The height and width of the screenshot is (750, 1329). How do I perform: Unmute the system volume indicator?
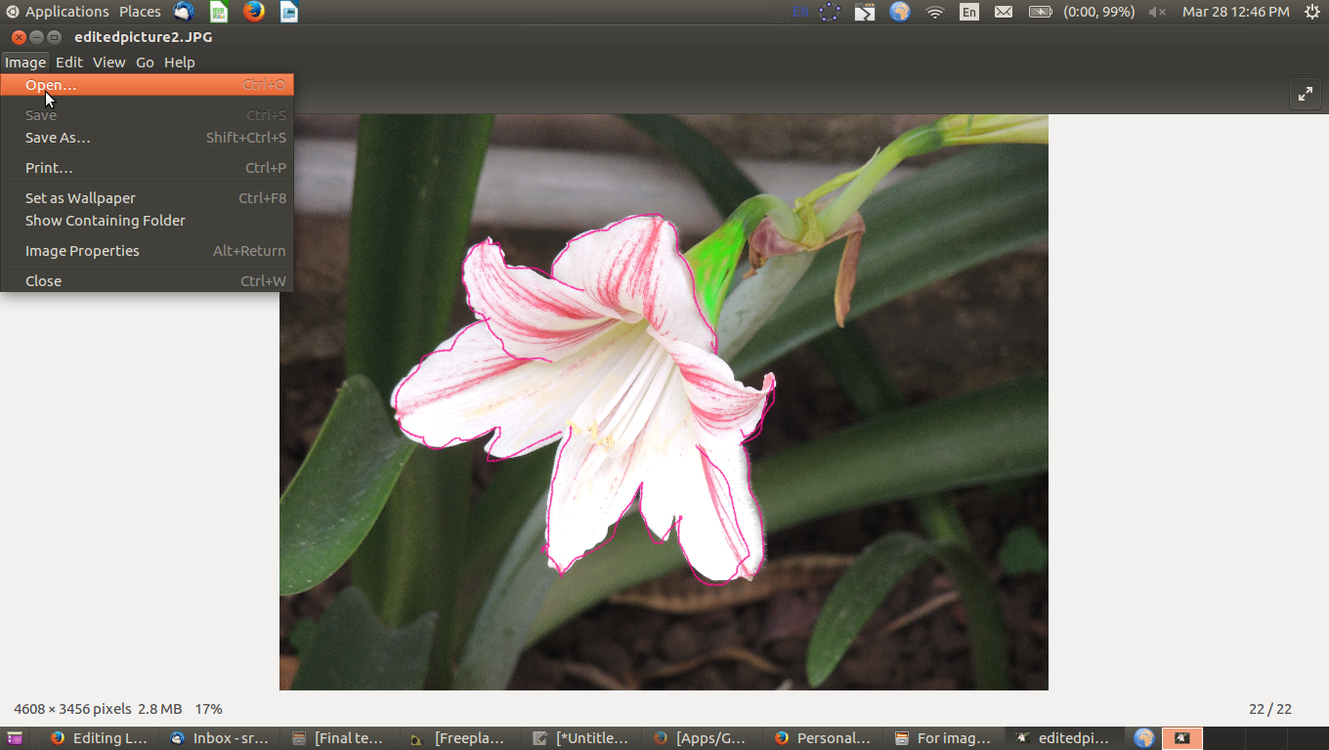tap(1155, 11)
